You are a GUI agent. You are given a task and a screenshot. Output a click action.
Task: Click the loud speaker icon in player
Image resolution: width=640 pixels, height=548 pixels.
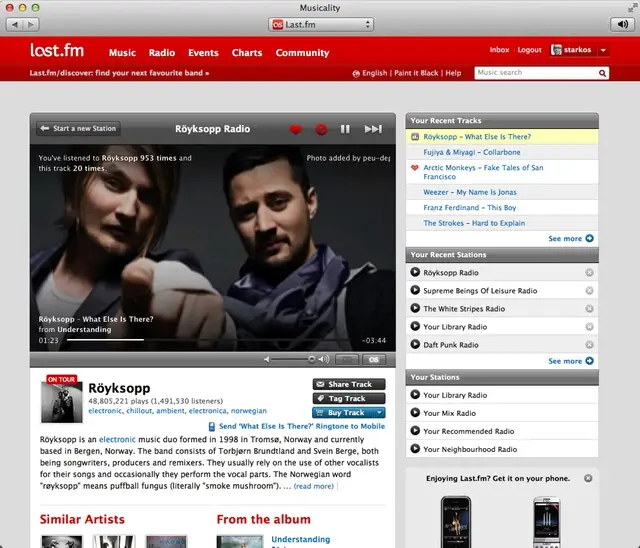324,359
